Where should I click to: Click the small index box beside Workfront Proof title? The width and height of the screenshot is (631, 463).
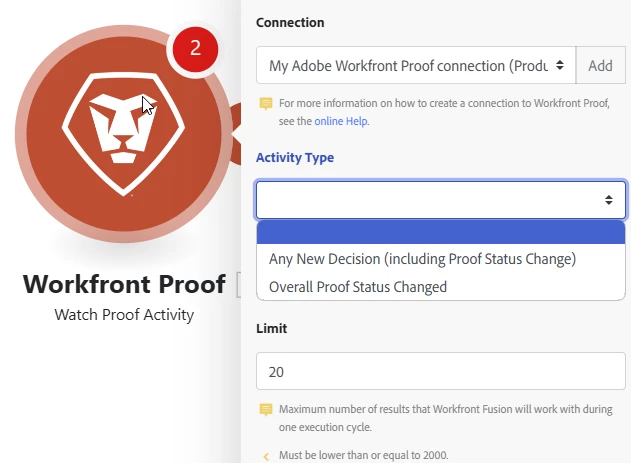click(238, 285)
